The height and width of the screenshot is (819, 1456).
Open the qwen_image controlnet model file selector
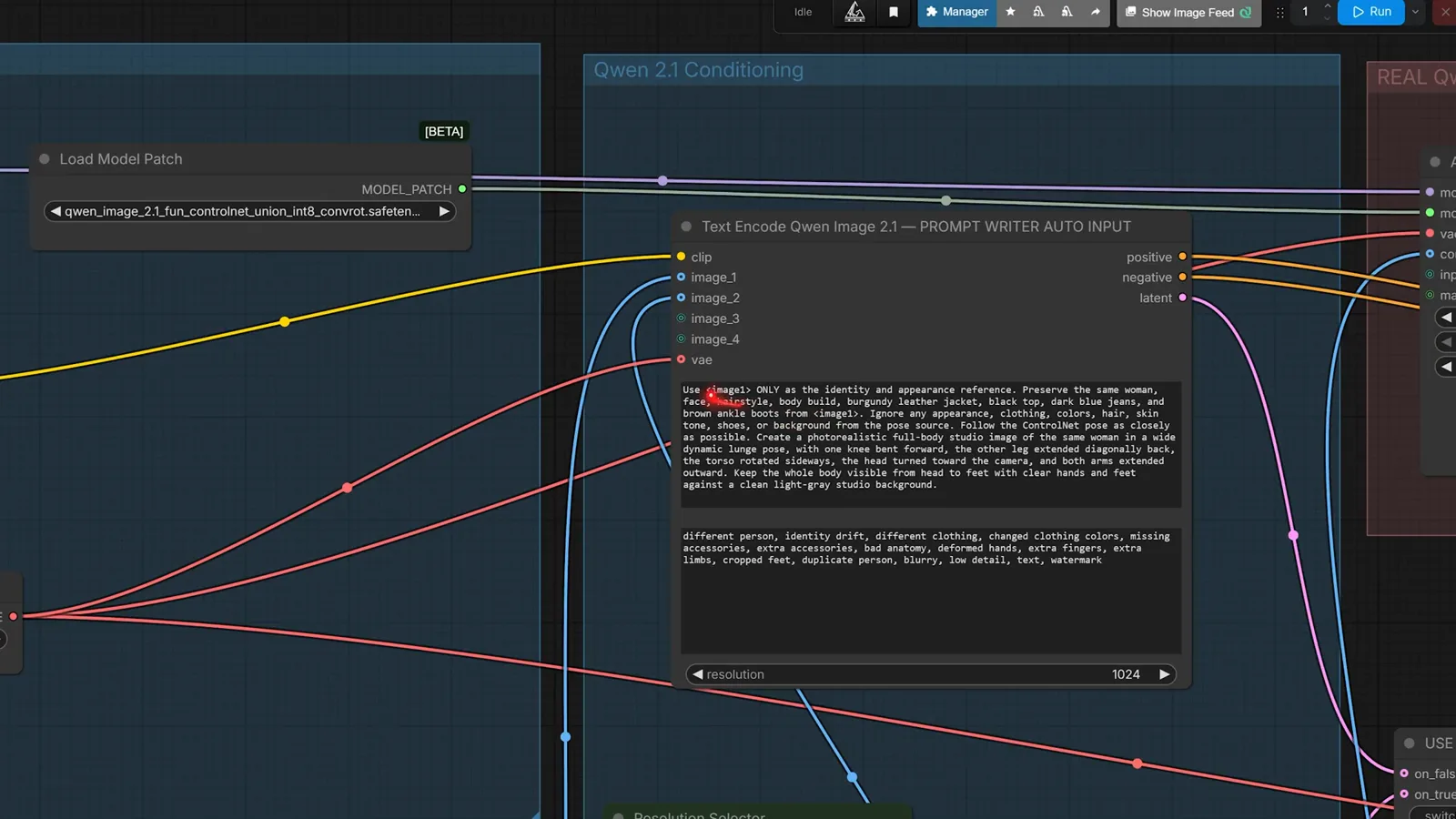(x=249, y=211)
